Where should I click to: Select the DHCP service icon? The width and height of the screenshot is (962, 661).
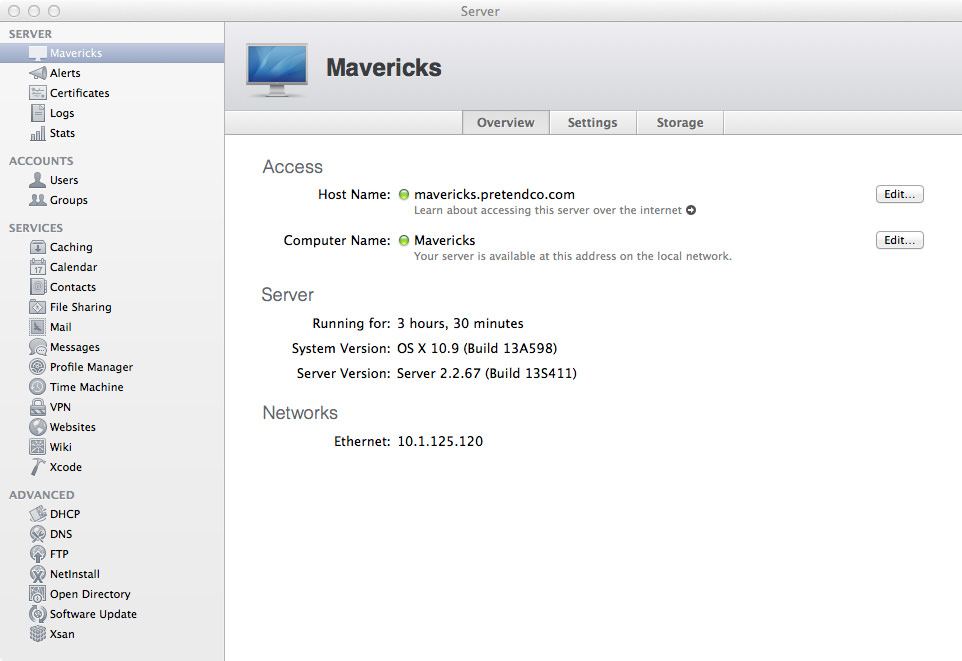pyautogui.click(x=37, y=514)
